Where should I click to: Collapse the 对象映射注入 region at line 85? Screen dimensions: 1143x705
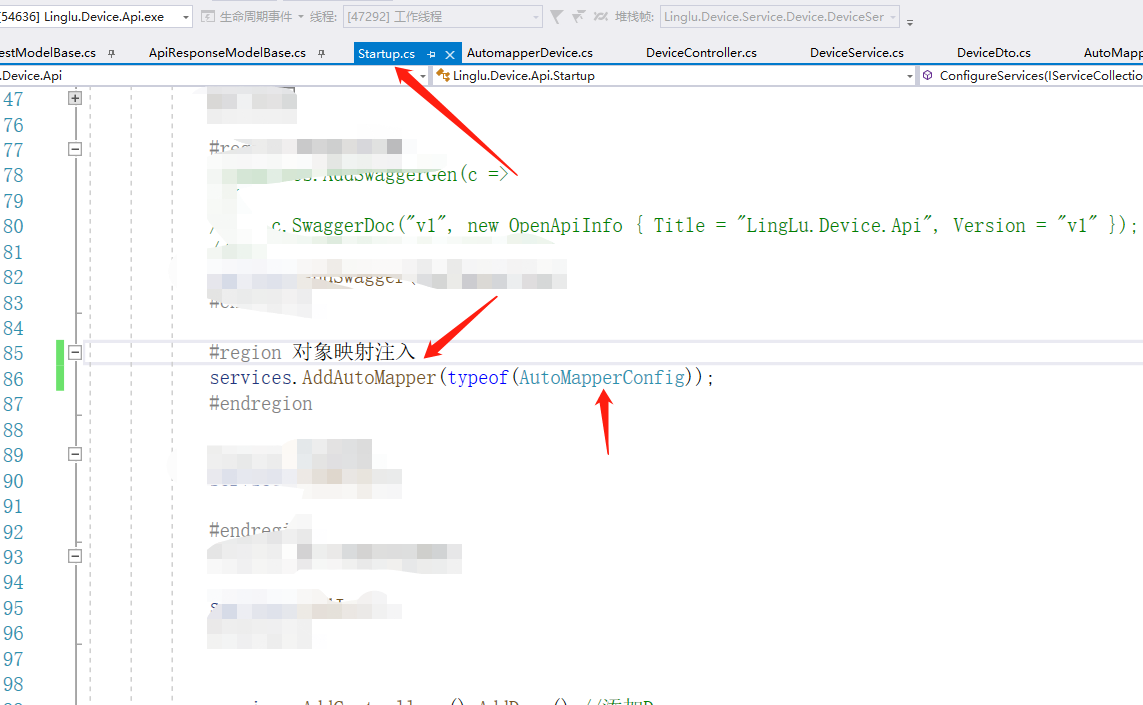(74, 352)
